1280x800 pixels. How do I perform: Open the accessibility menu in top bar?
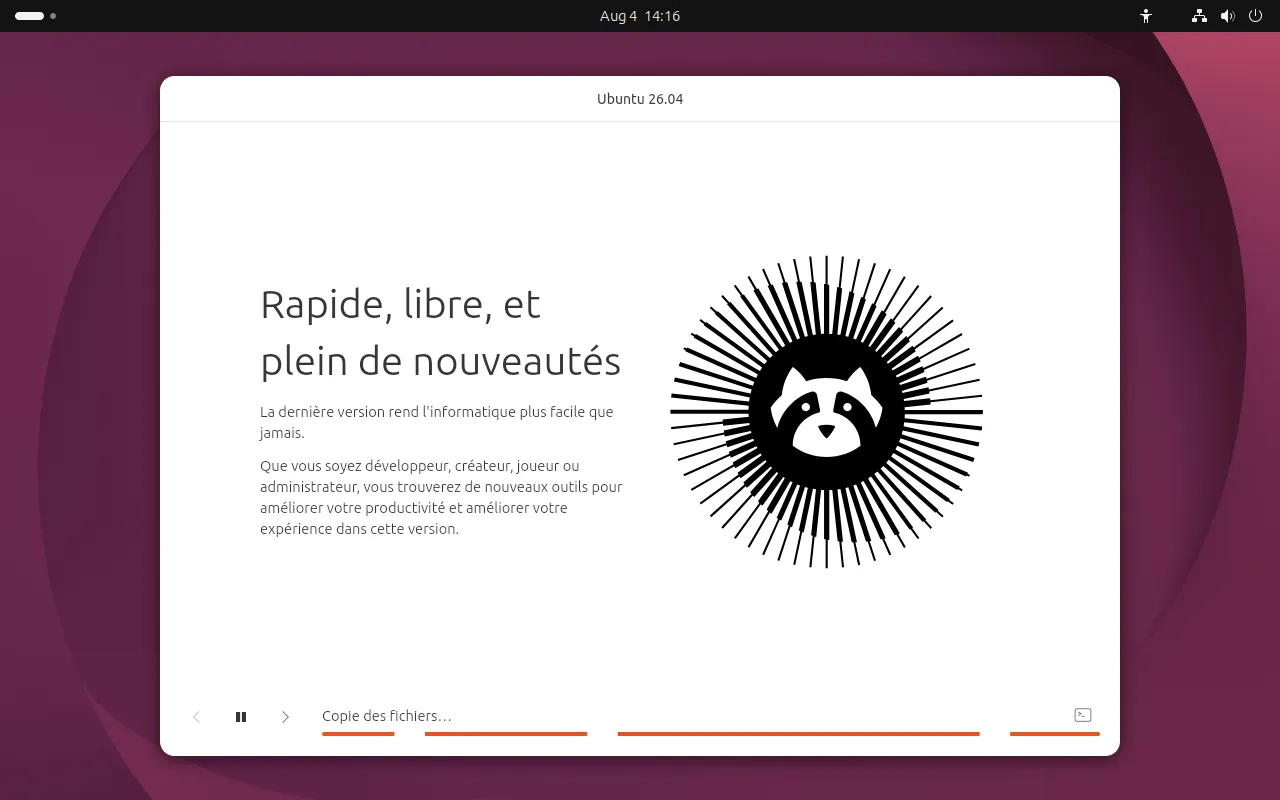coord(1146,16)
